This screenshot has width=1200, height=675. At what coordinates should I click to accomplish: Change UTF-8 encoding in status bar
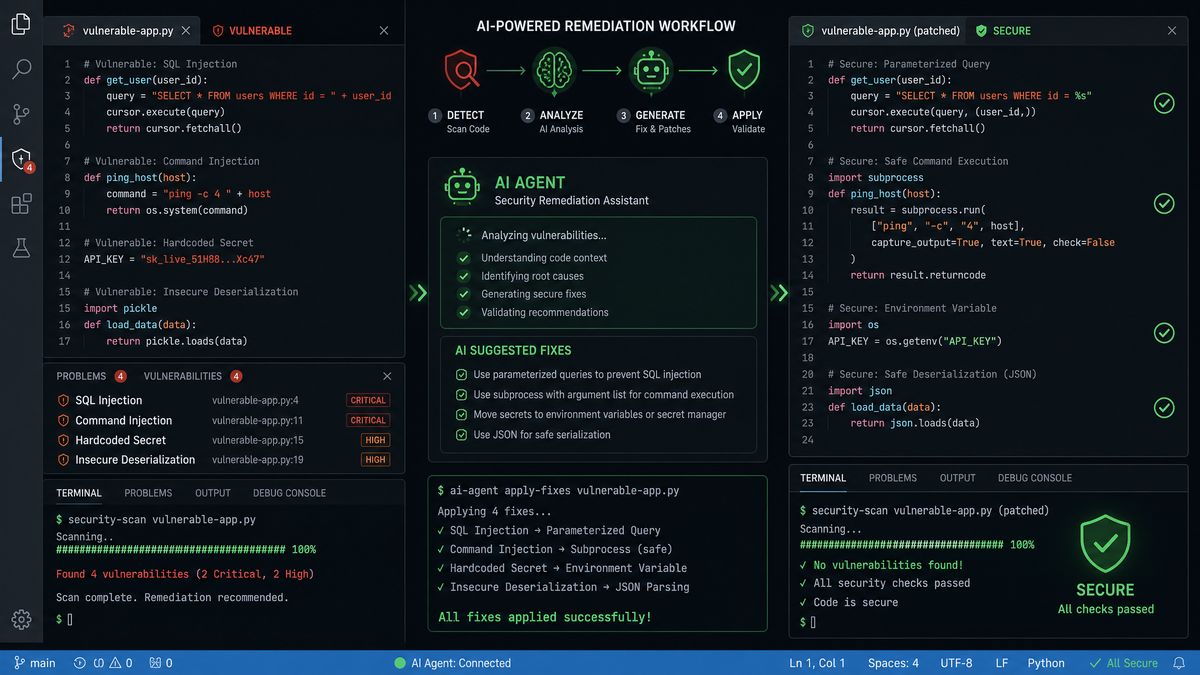click(956, 663)
